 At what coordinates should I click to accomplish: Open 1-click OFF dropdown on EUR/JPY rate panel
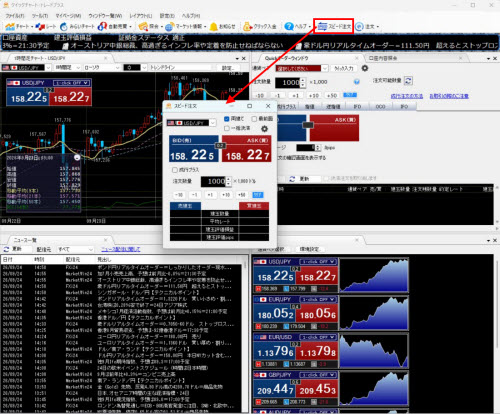click(x=318, y=299)
